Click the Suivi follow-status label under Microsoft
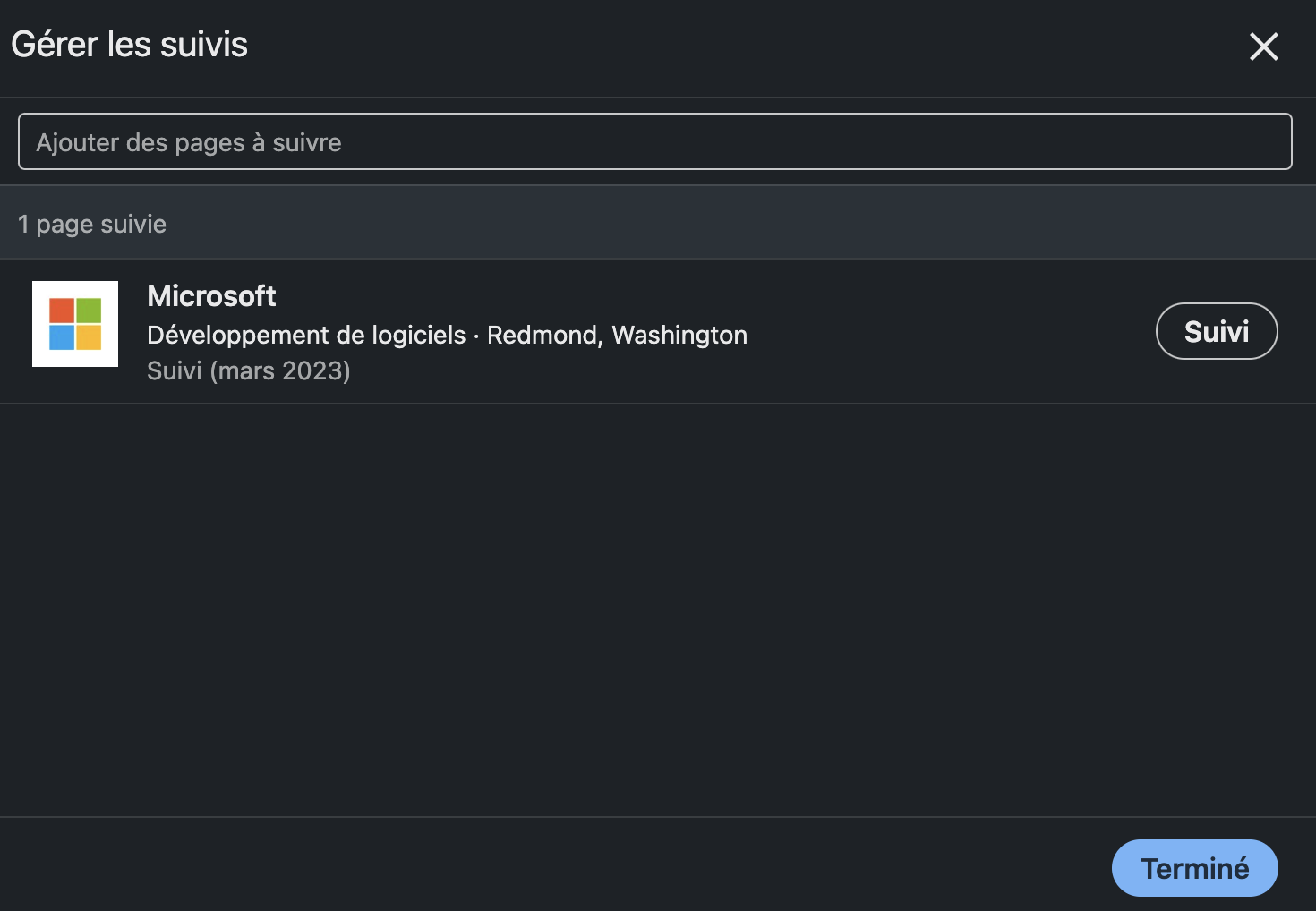The image size is (1316, 911). click(x=175, y=370)
